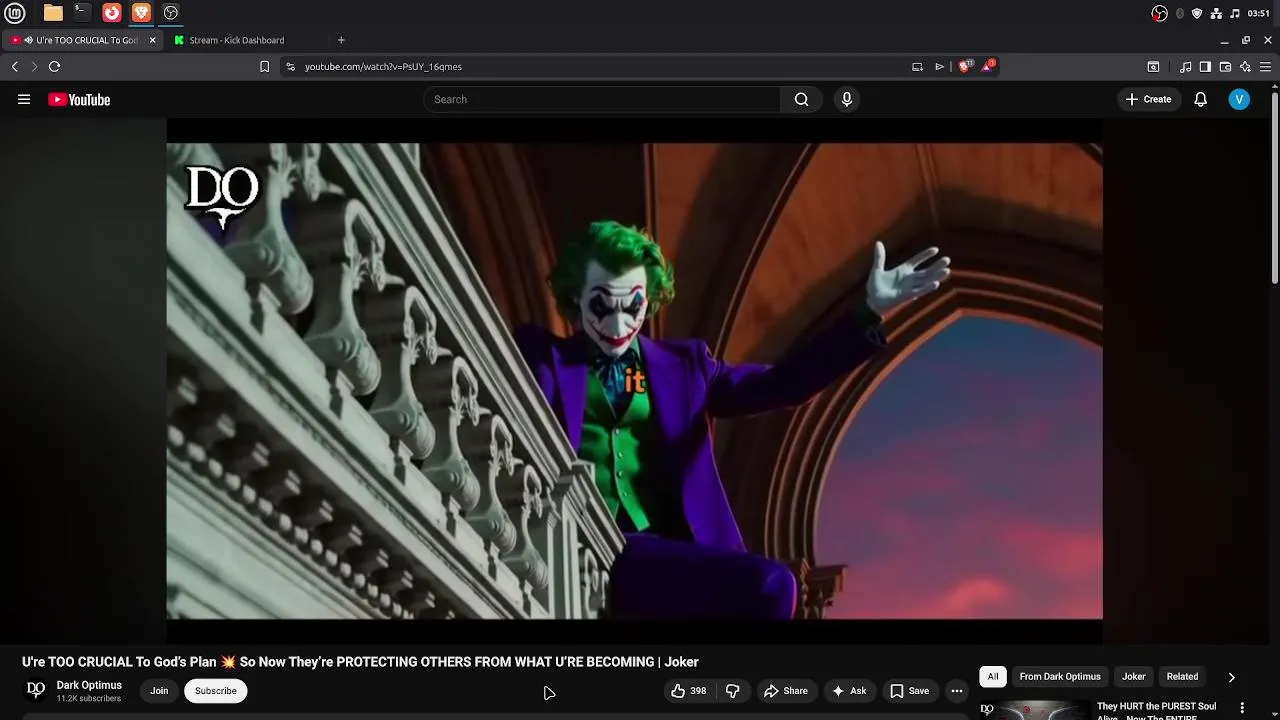The height and width of the screenshot is (720, 1280).
Task: Open a new browser tab
Action: coord(341,40)
